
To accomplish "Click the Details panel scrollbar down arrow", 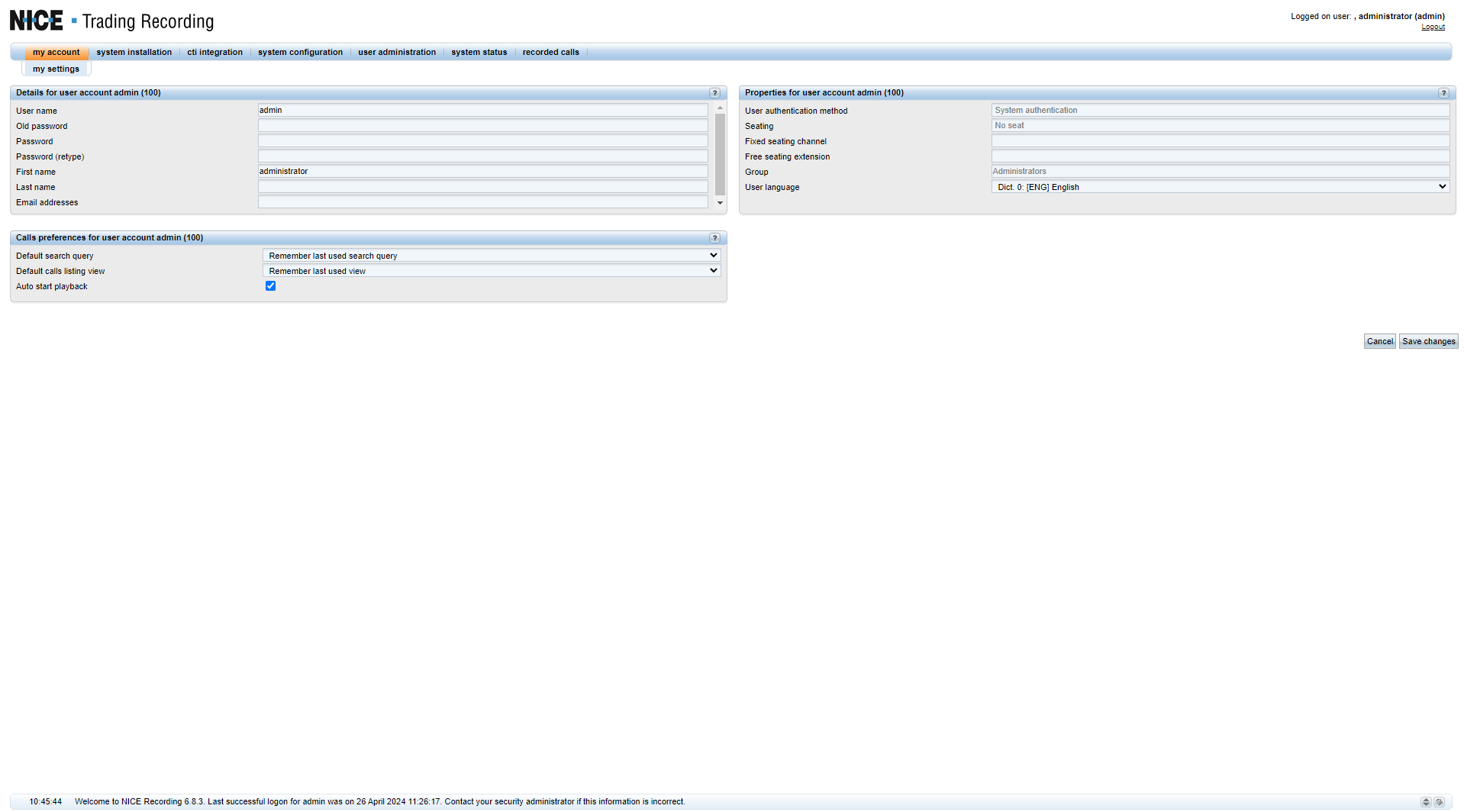I will tap(720, 204).
